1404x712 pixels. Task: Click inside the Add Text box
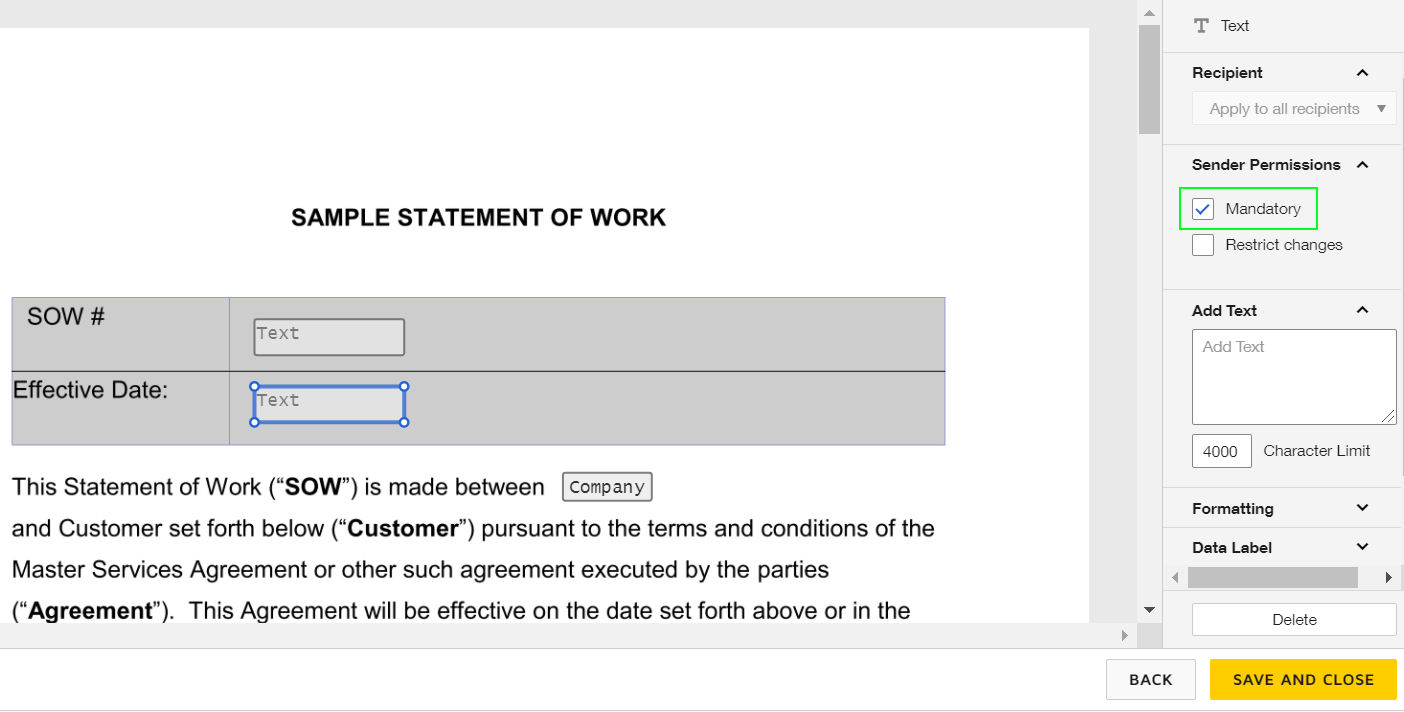[1294, 377]
